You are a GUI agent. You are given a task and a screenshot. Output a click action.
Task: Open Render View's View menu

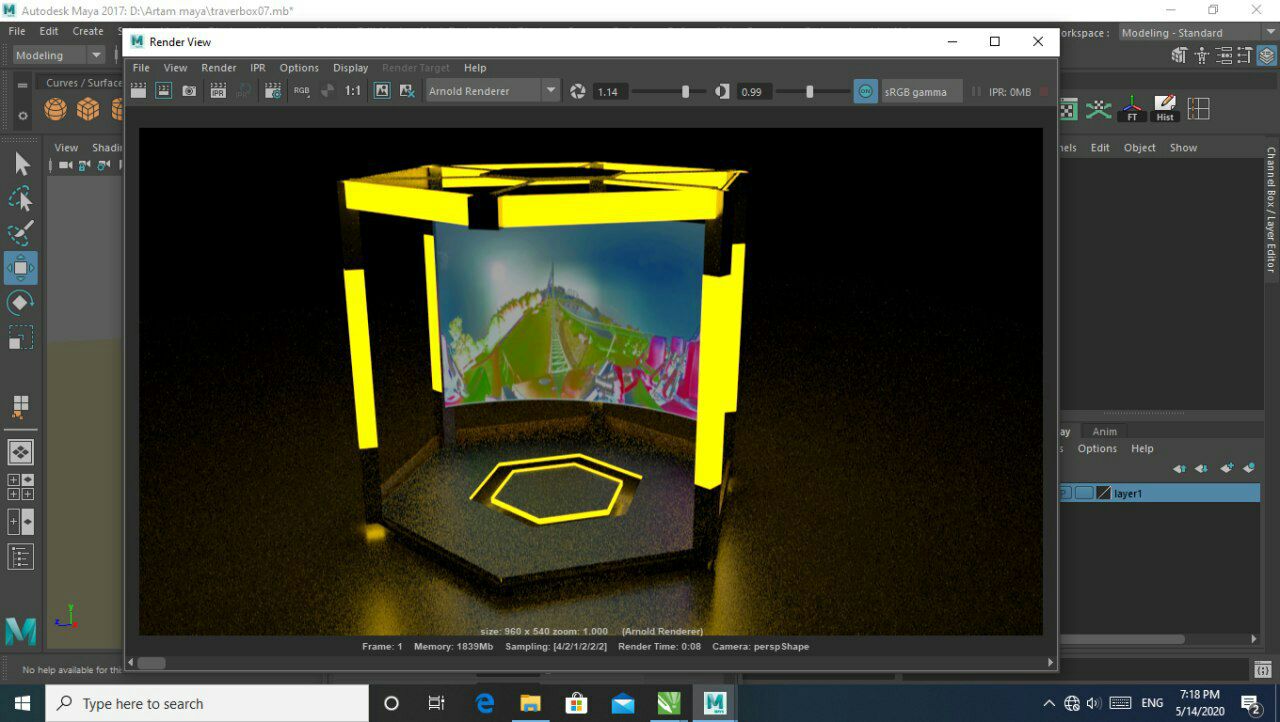175,68
